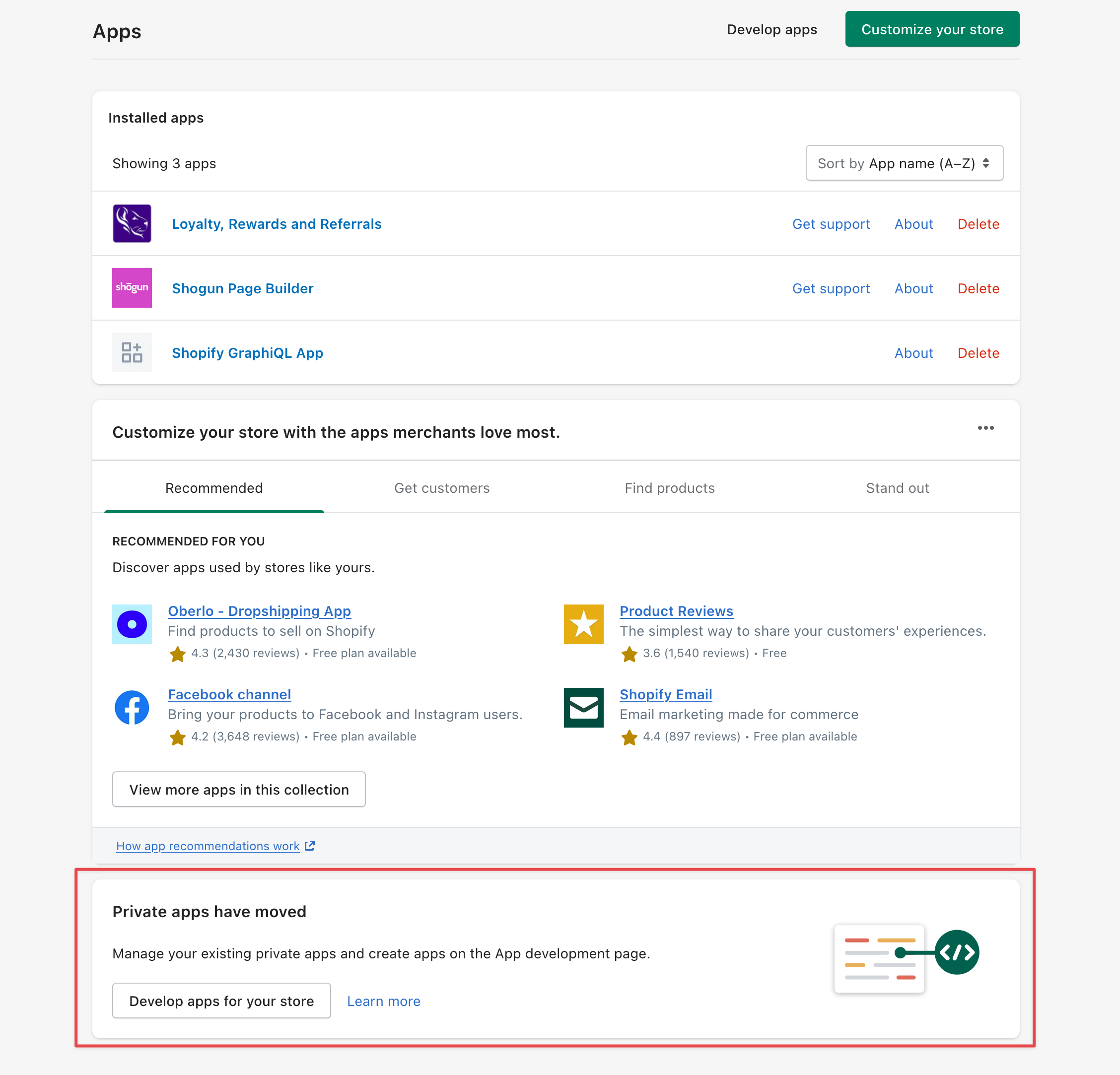Click the Facebook channel logo icon

pos(132,708)
